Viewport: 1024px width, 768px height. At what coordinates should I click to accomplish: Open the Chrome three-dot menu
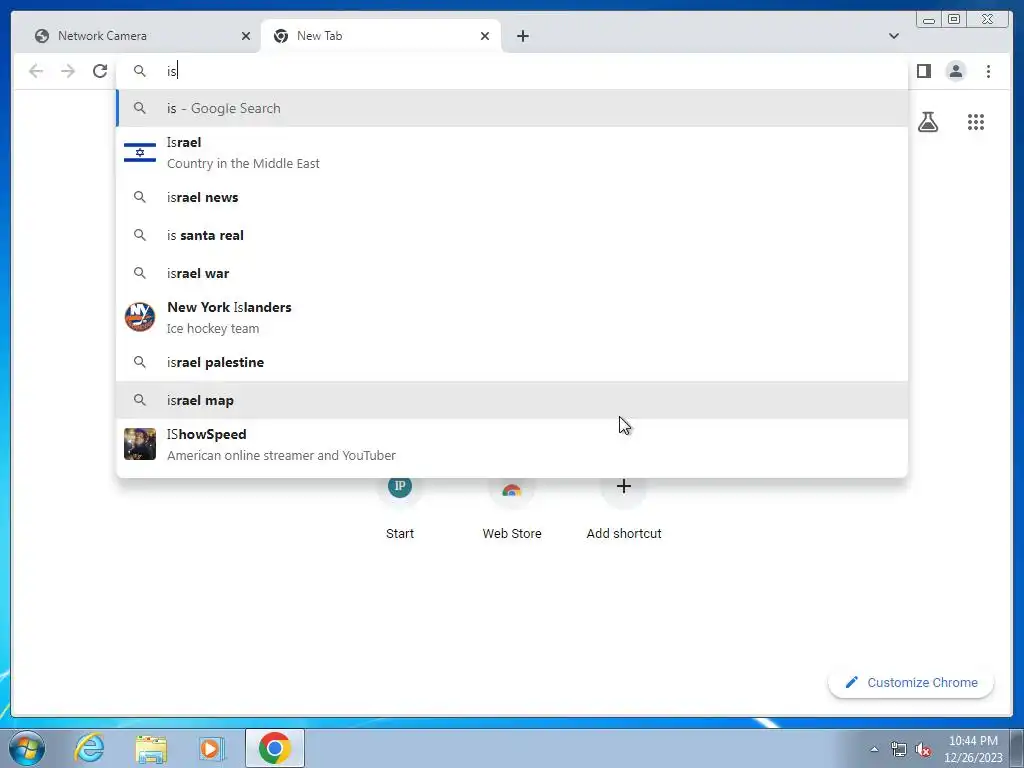[x=988, y=71]
